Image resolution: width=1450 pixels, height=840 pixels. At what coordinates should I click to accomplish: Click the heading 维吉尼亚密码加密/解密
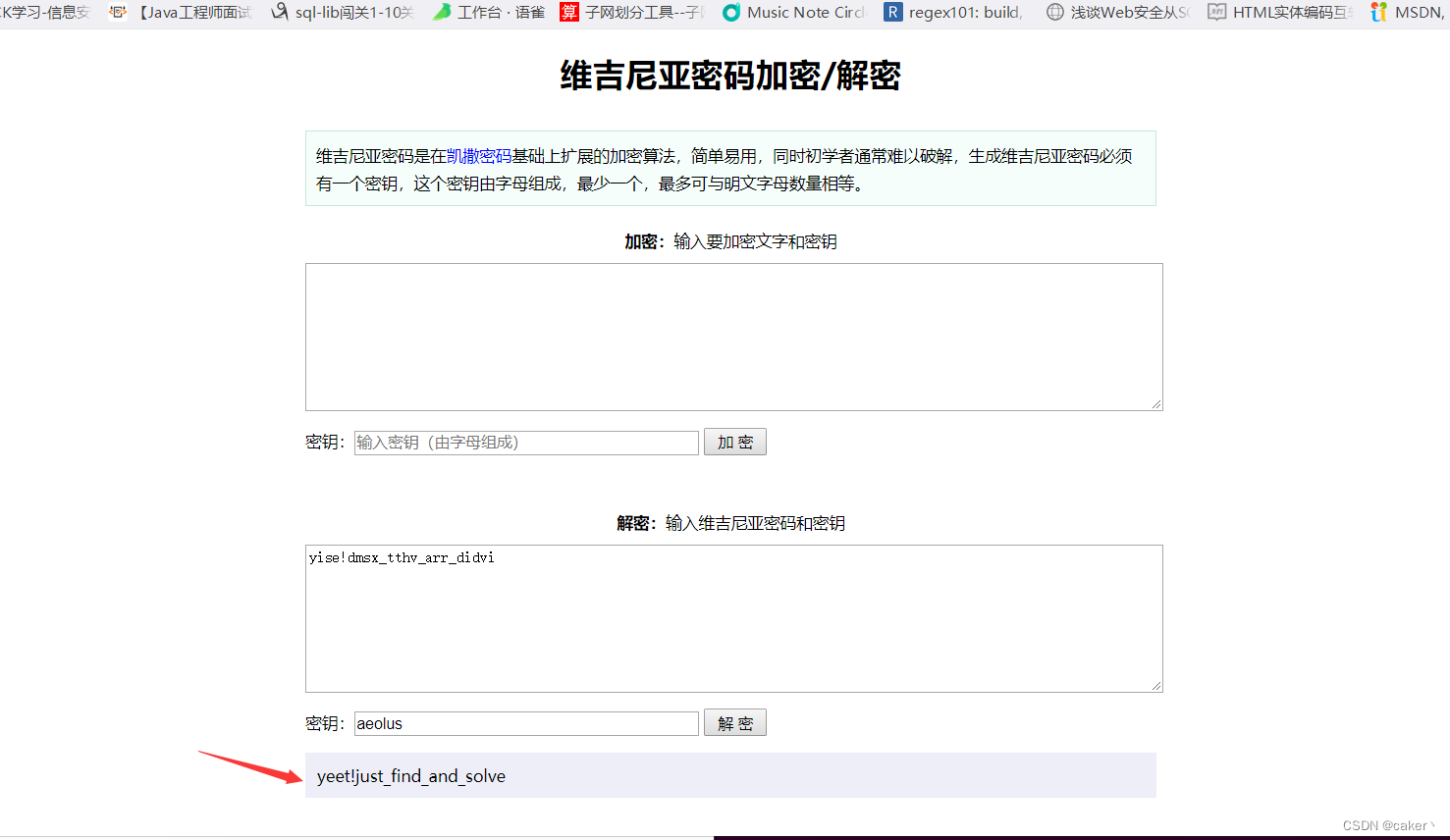(730, 76)
